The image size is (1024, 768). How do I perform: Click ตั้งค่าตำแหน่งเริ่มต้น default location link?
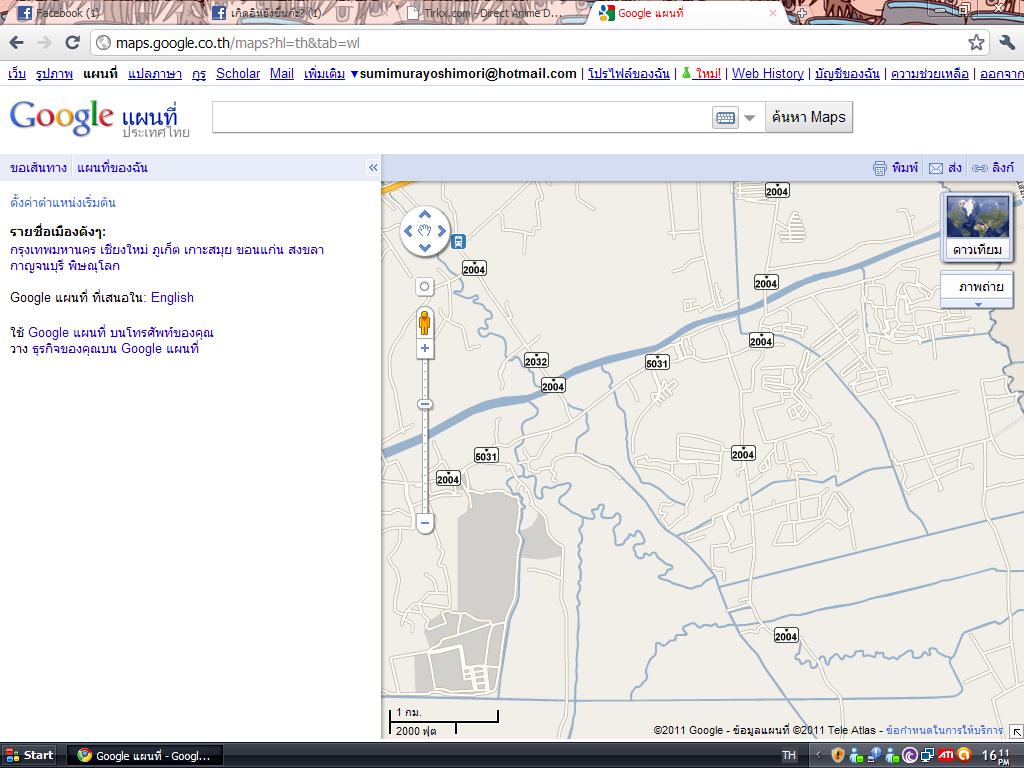tap(63, 202)
